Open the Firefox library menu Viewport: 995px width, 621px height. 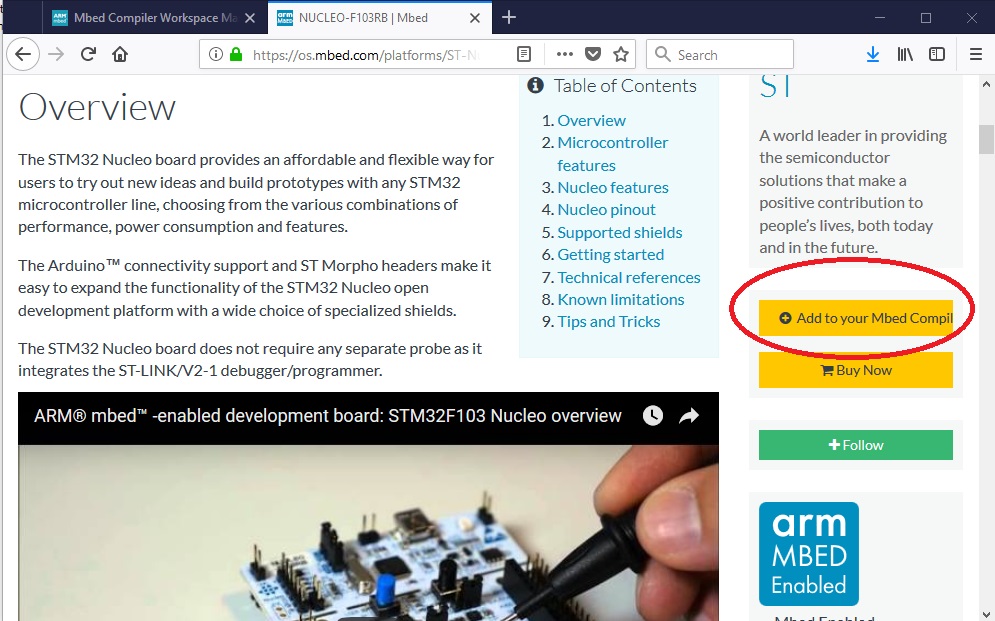pos(905,55)
